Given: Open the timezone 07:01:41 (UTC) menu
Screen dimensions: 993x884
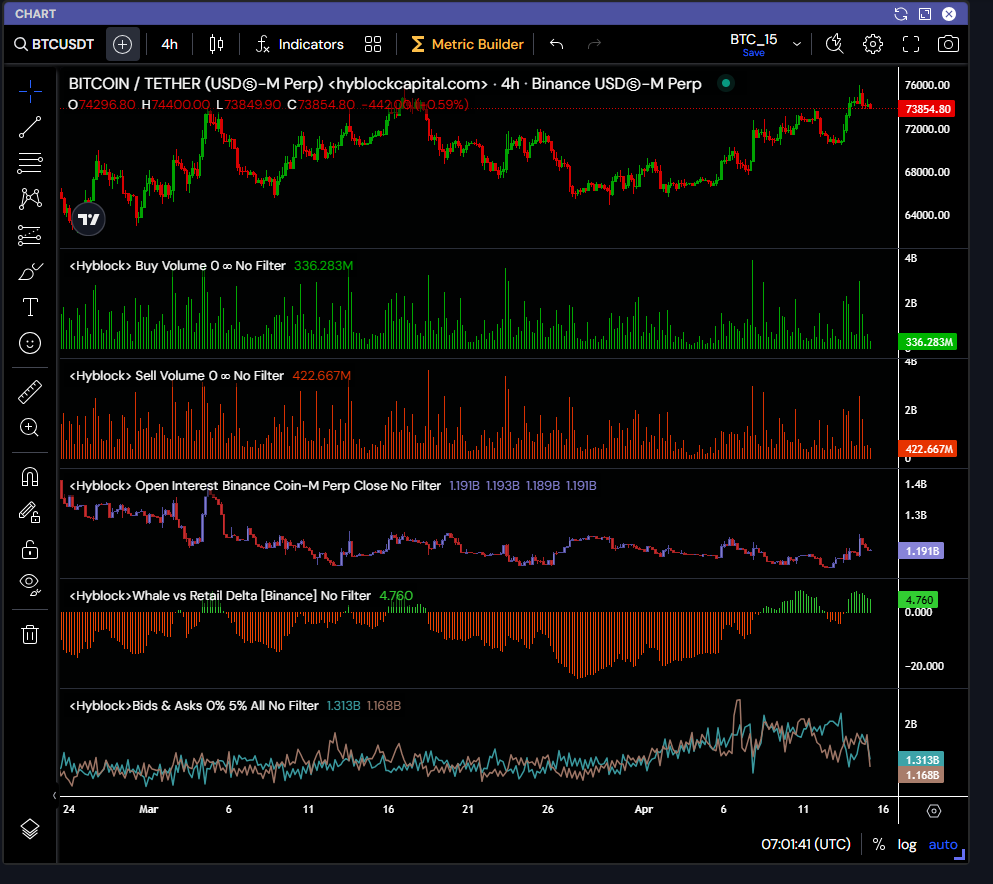Looking at the screenshot, I should click(x=806, y=844).
